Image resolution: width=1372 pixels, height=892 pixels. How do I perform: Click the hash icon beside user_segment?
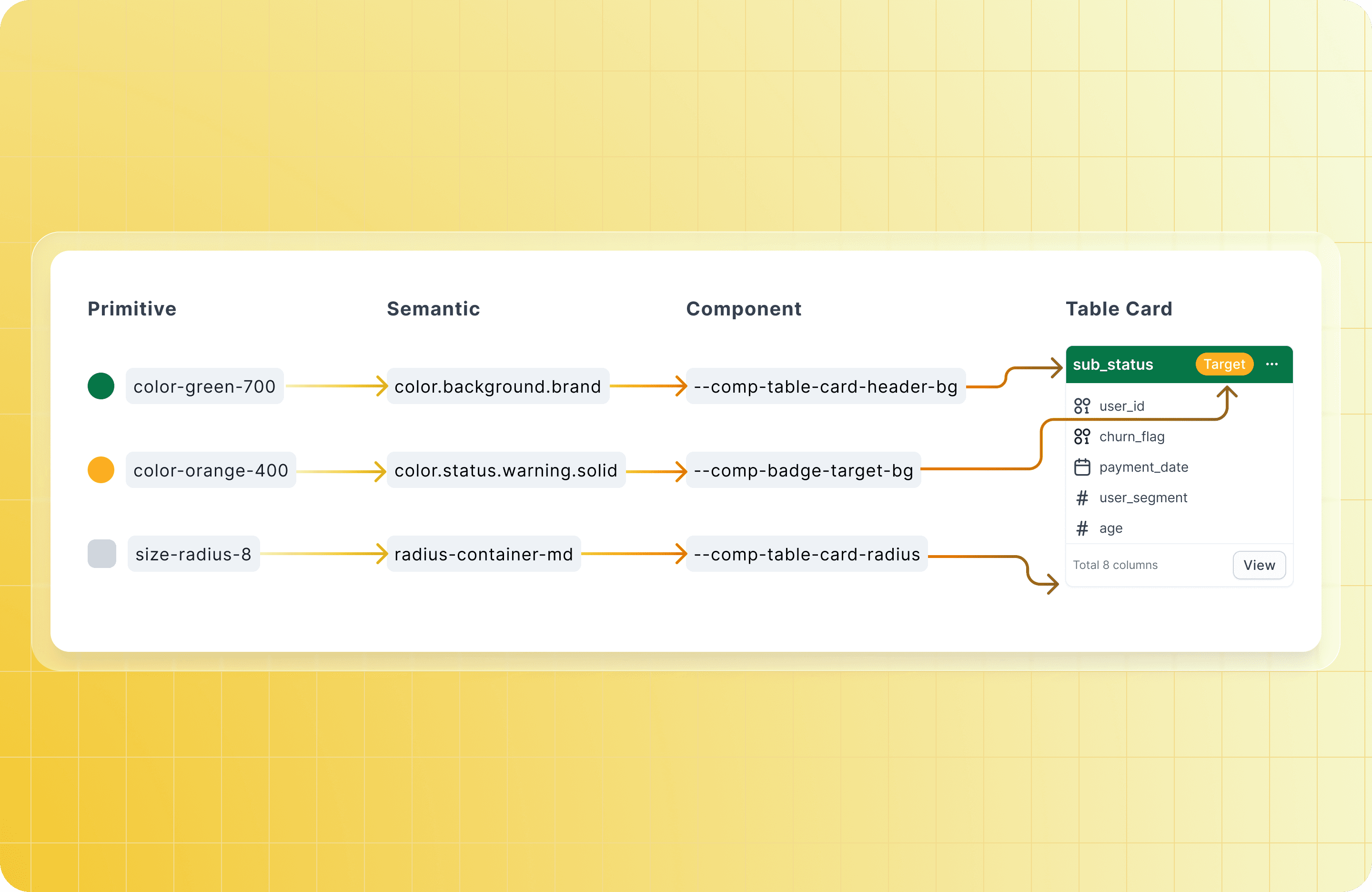click(x=1082, y=497)
